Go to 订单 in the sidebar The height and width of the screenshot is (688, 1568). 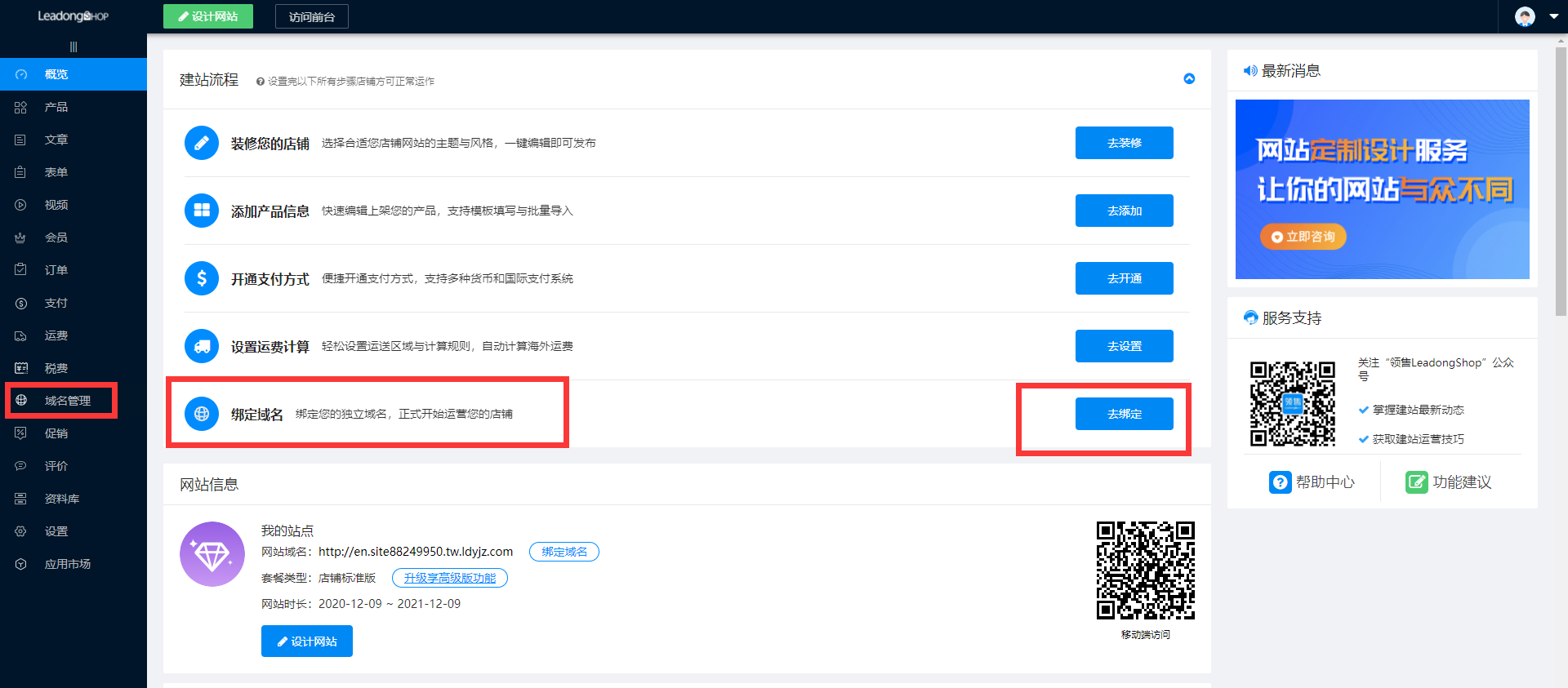(x=56, y=270)
